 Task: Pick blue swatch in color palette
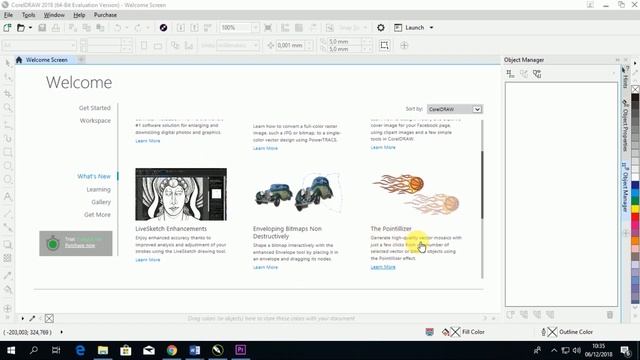635,186
